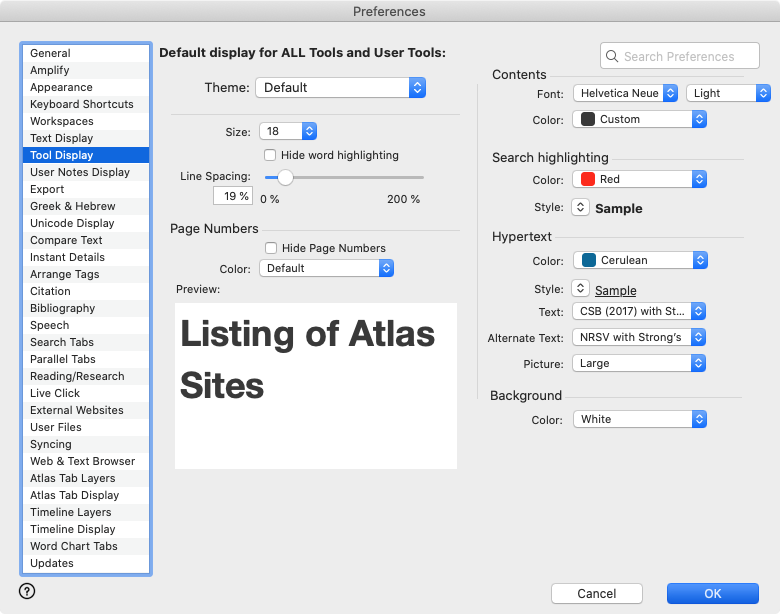Enable Hide word highlighting checkbox

coord(270,155)
